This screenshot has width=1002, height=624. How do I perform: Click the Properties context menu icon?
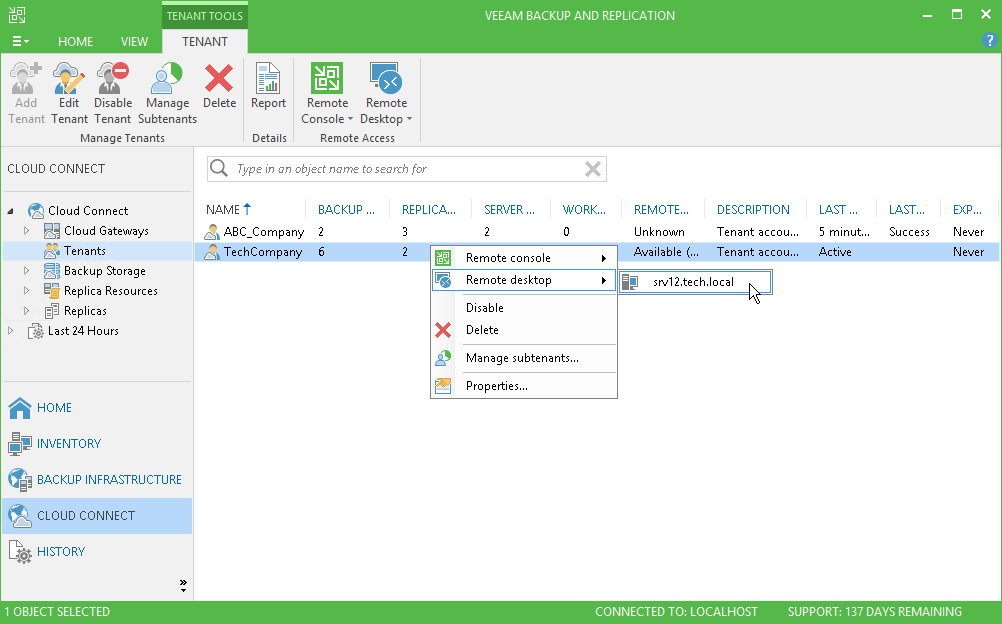443,386
